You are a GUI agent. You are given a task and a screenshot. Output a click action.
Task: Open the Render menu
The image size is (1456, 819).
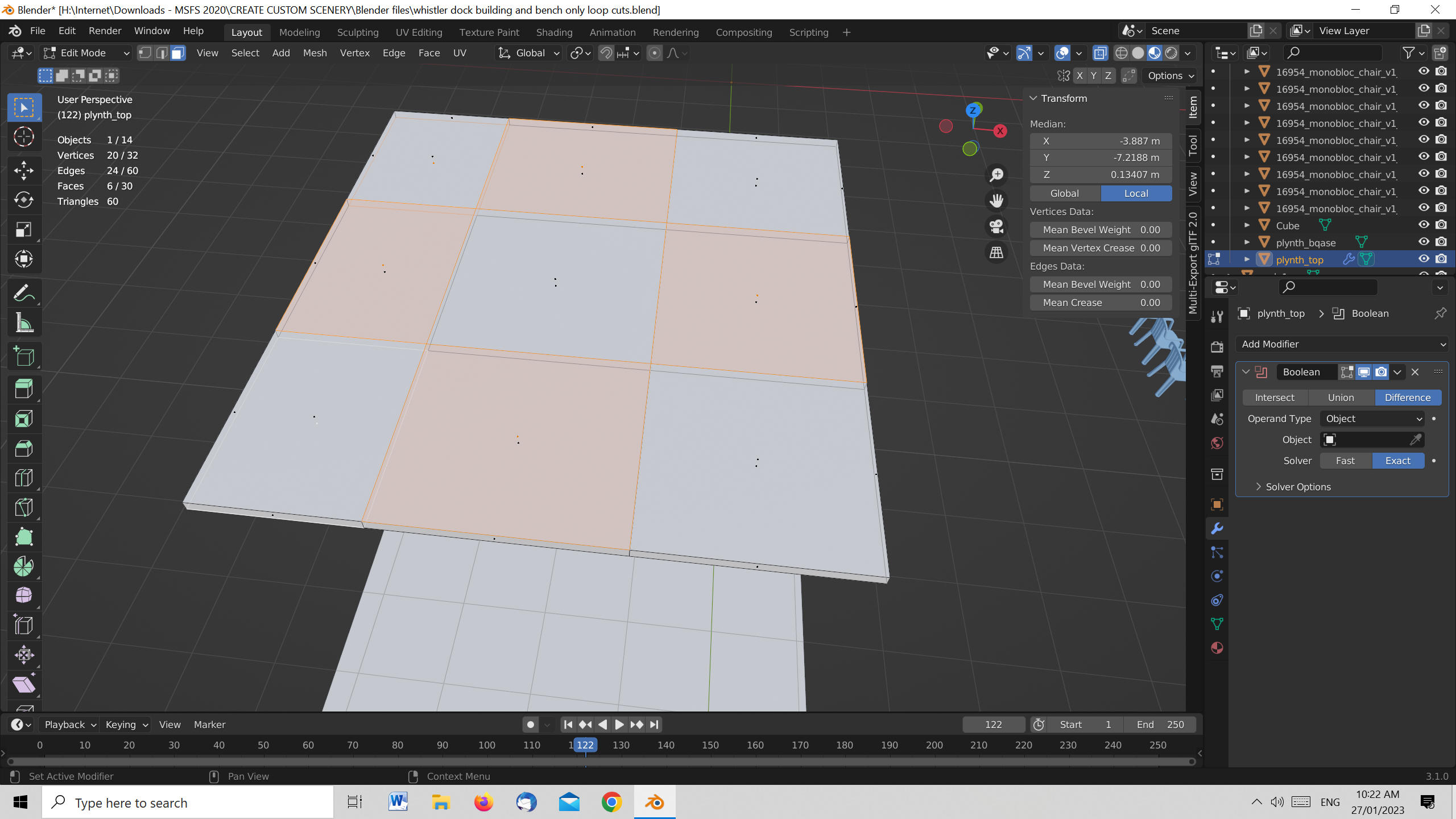point(105,31)
